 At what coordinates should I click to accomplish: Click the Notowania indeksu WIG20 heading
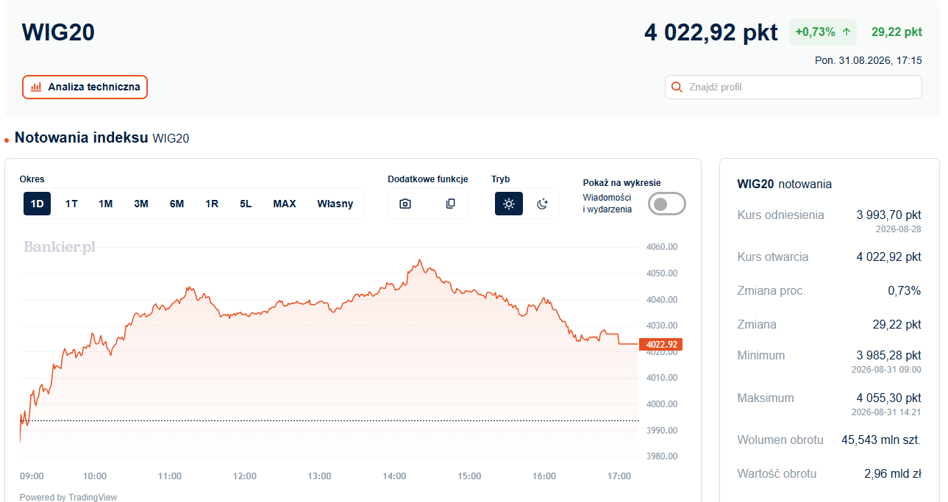[102, 138]
